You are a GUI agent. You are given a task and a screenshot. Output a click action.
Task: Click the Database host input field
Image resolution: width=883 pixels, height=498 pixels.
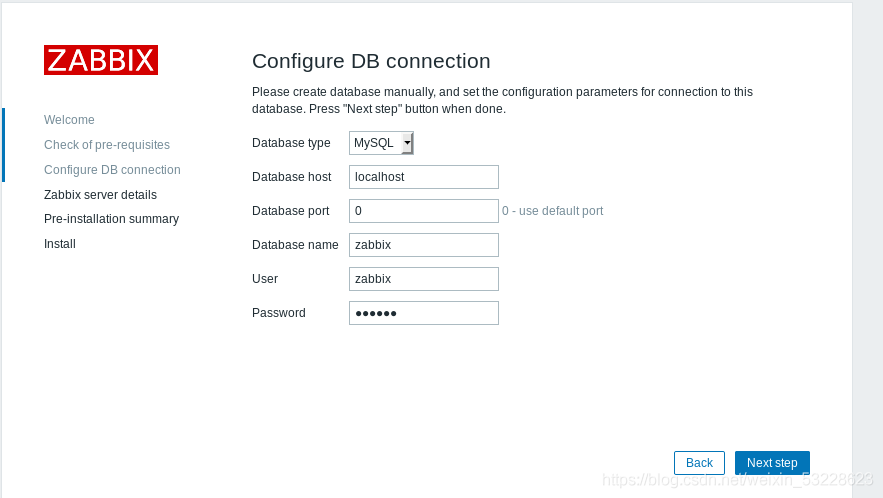(423, 177)
